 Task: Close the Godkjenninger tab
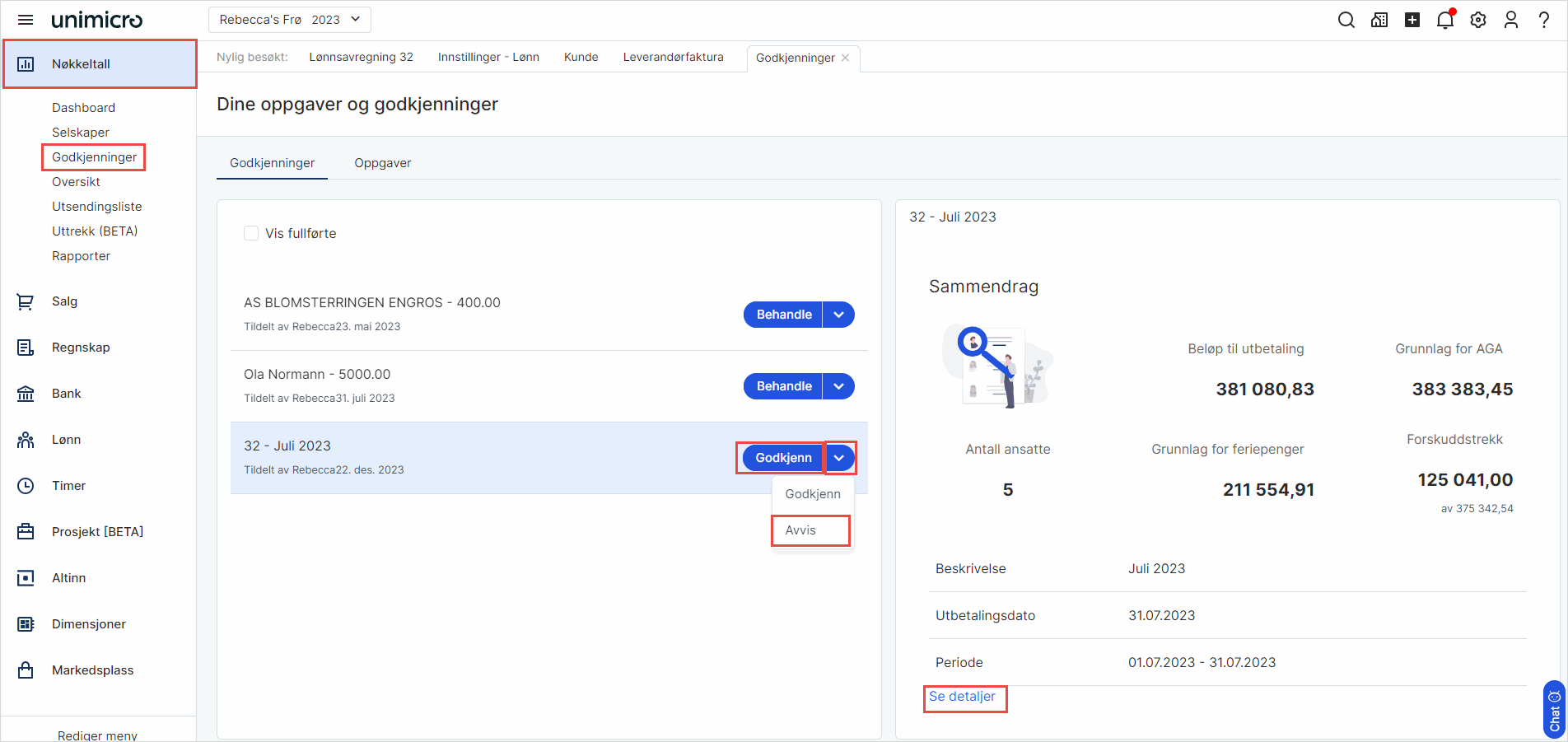tap(845, 58)
